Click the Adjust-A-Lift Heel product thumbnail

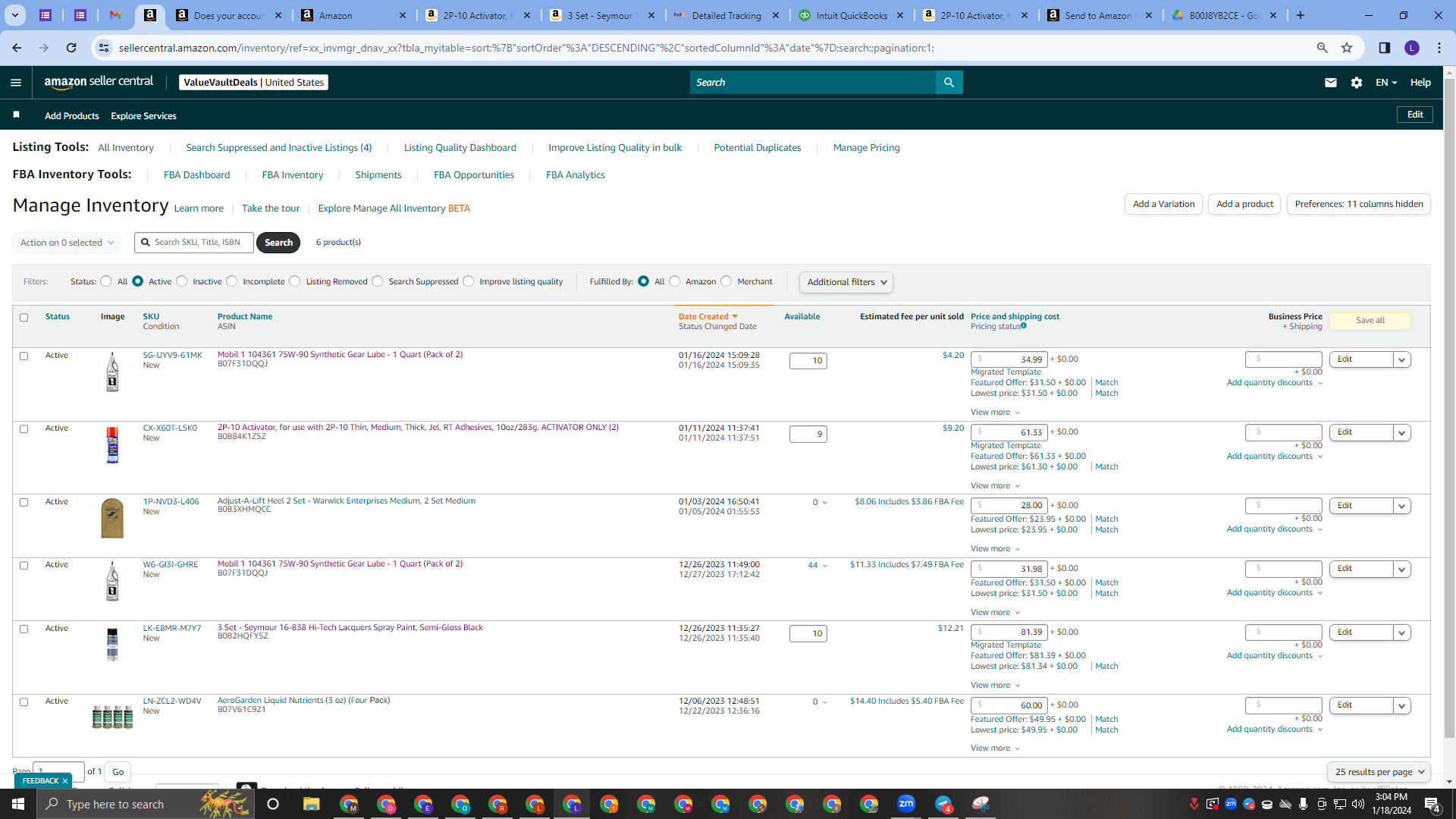[x=112, y=518]
